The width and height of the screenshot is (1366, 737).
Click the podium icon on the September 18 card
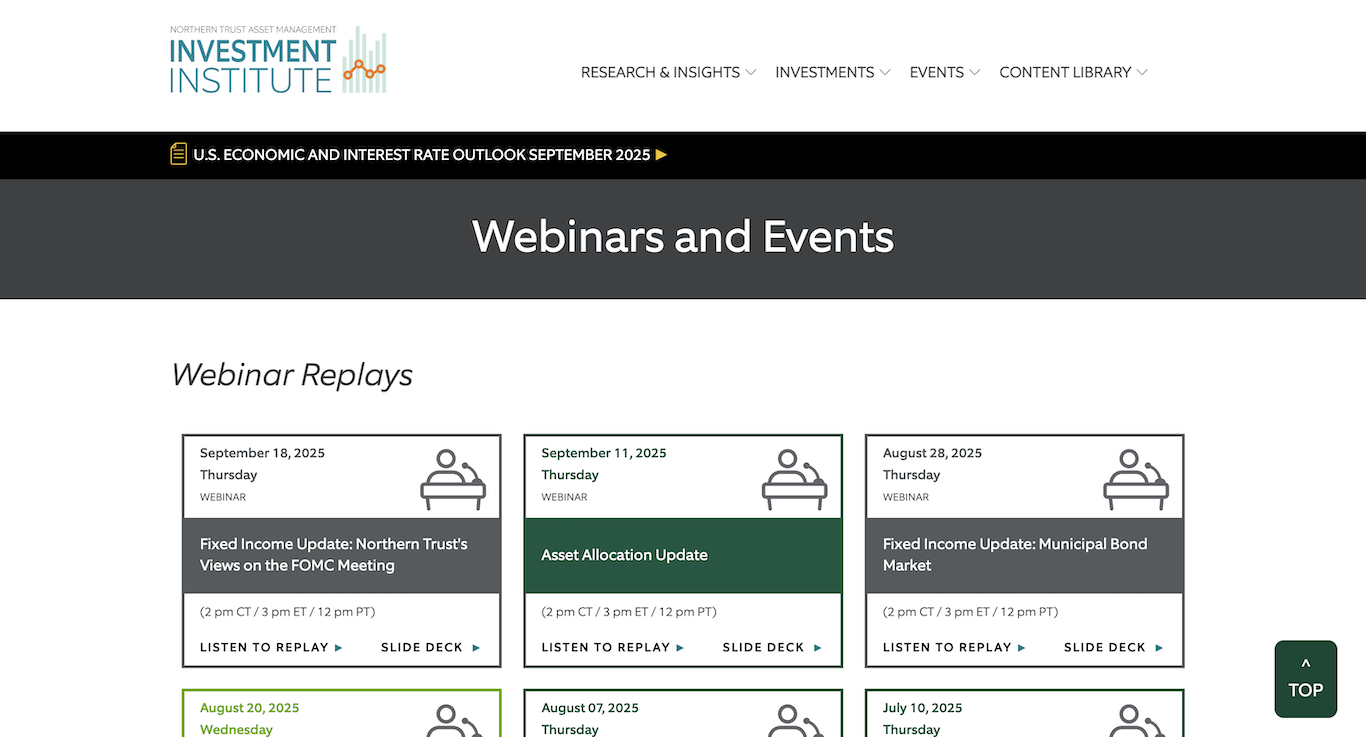(453, 480)
